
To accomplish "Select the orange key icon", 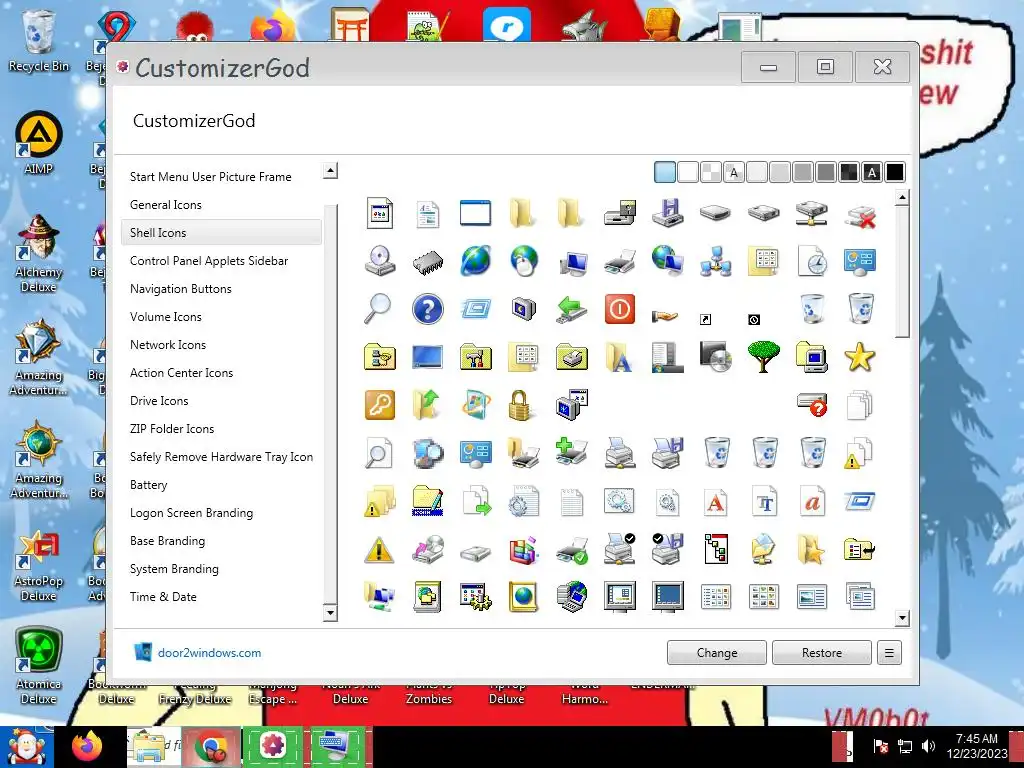I will coord(379,405).
